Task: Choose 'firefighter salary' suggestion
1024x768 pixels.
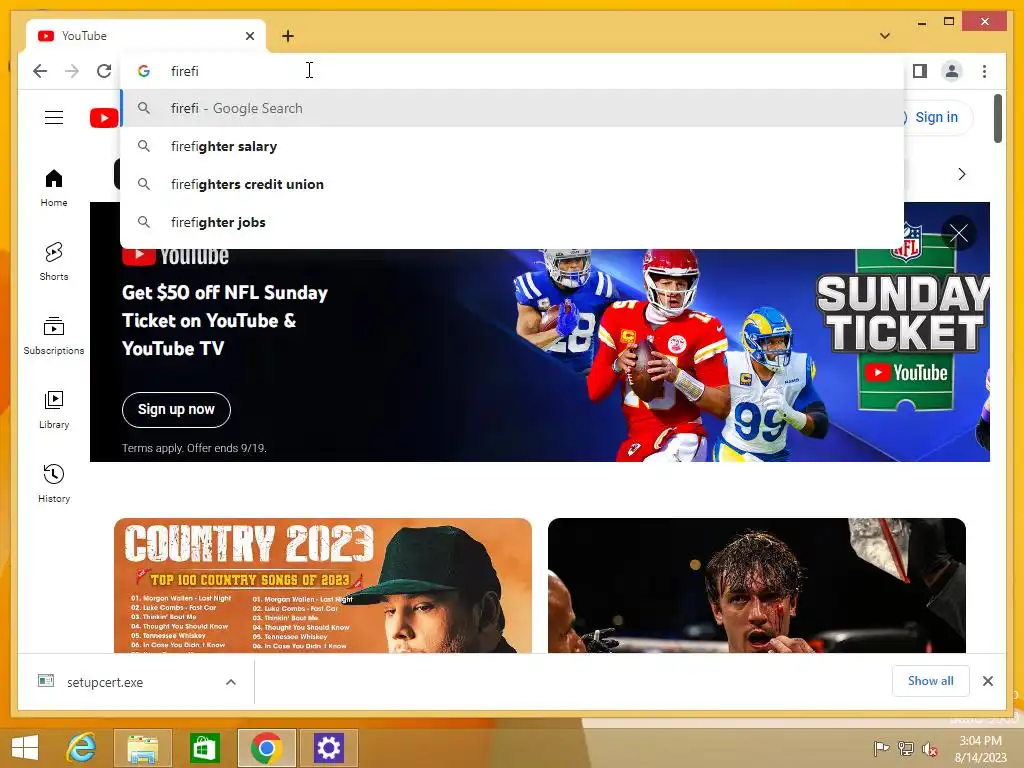Action: point(512,146)
